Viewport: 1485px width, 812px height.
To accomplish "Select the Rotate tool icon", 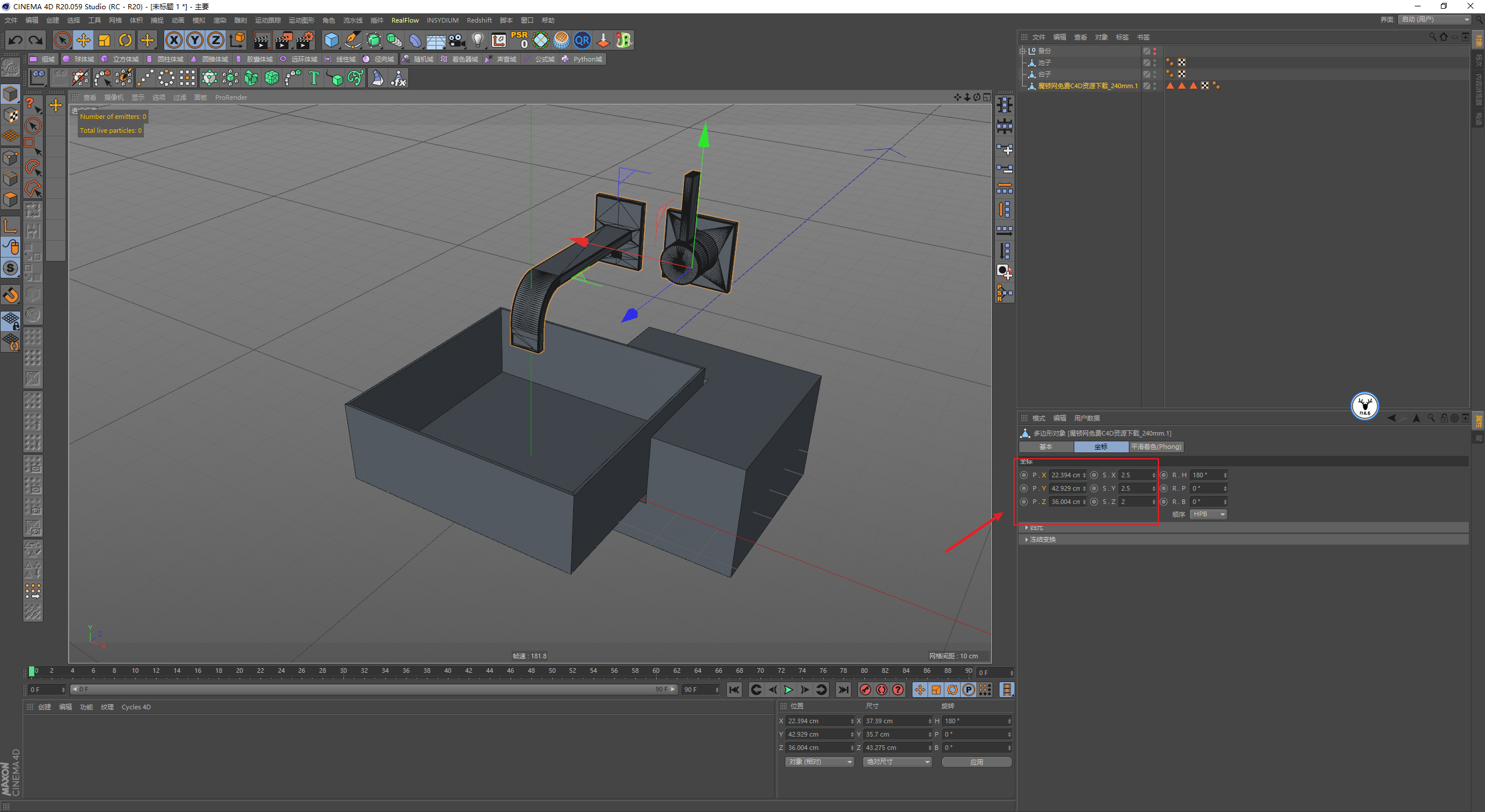I will pyautogui.click(x=125, y=40).
